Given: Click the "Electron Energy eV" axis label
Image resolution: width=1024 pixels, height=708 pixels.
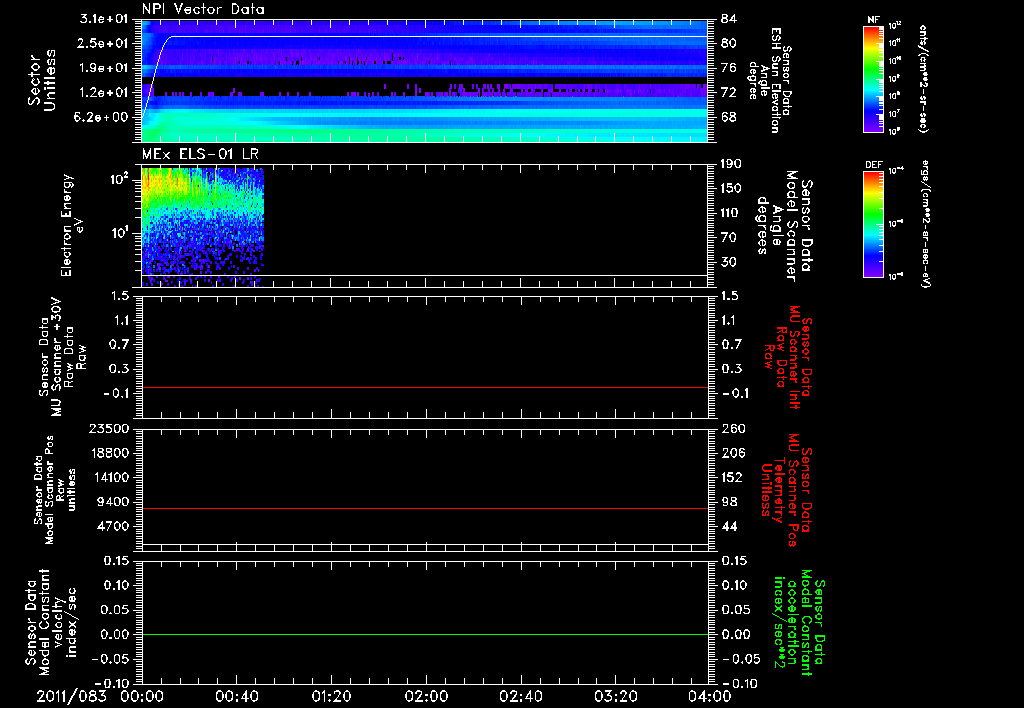Looking at the screenshot, I should [x=72, y=226].
